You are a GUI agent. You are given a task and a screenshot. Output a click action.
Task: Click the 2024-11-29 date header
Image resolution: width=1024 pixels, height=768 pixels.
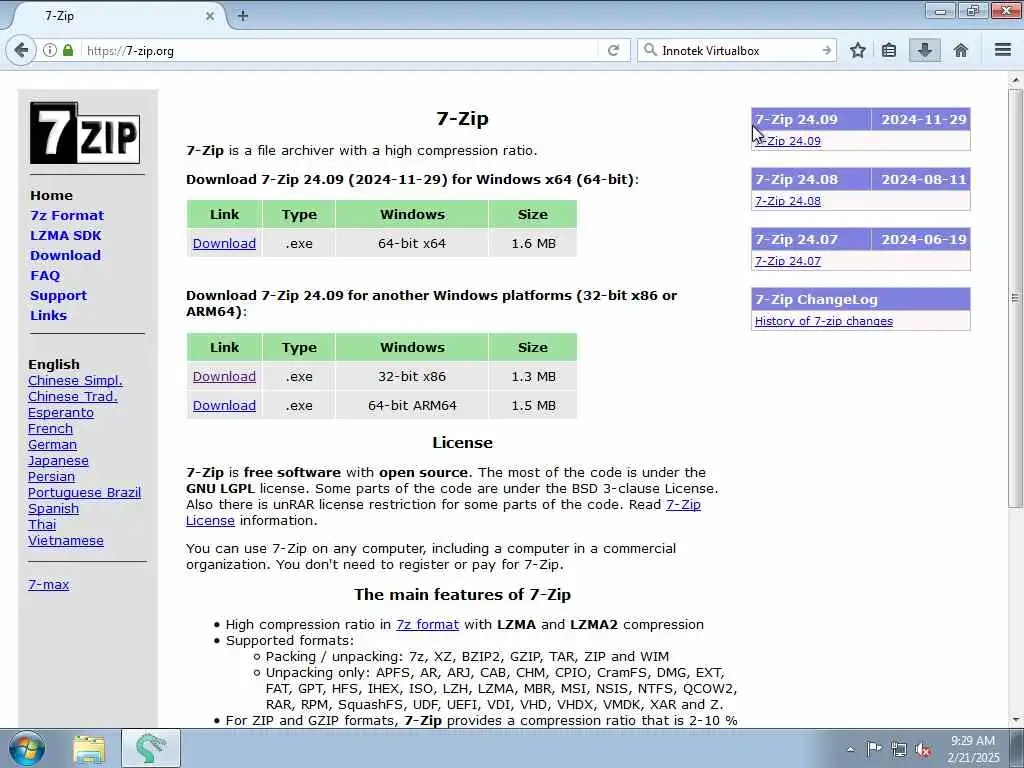point(922,120)
